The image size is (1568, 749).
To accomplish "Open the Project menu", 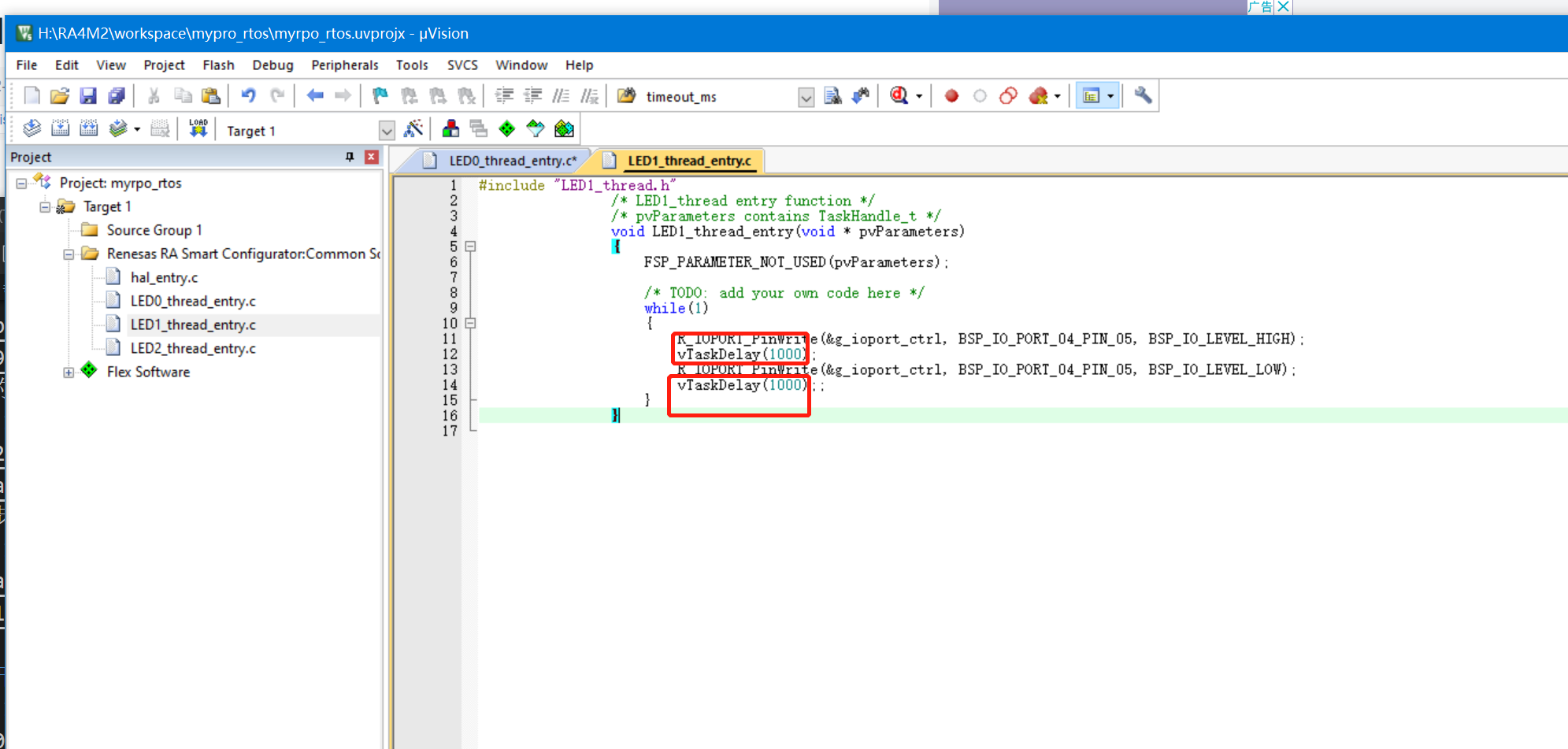I will pos(164,65).
